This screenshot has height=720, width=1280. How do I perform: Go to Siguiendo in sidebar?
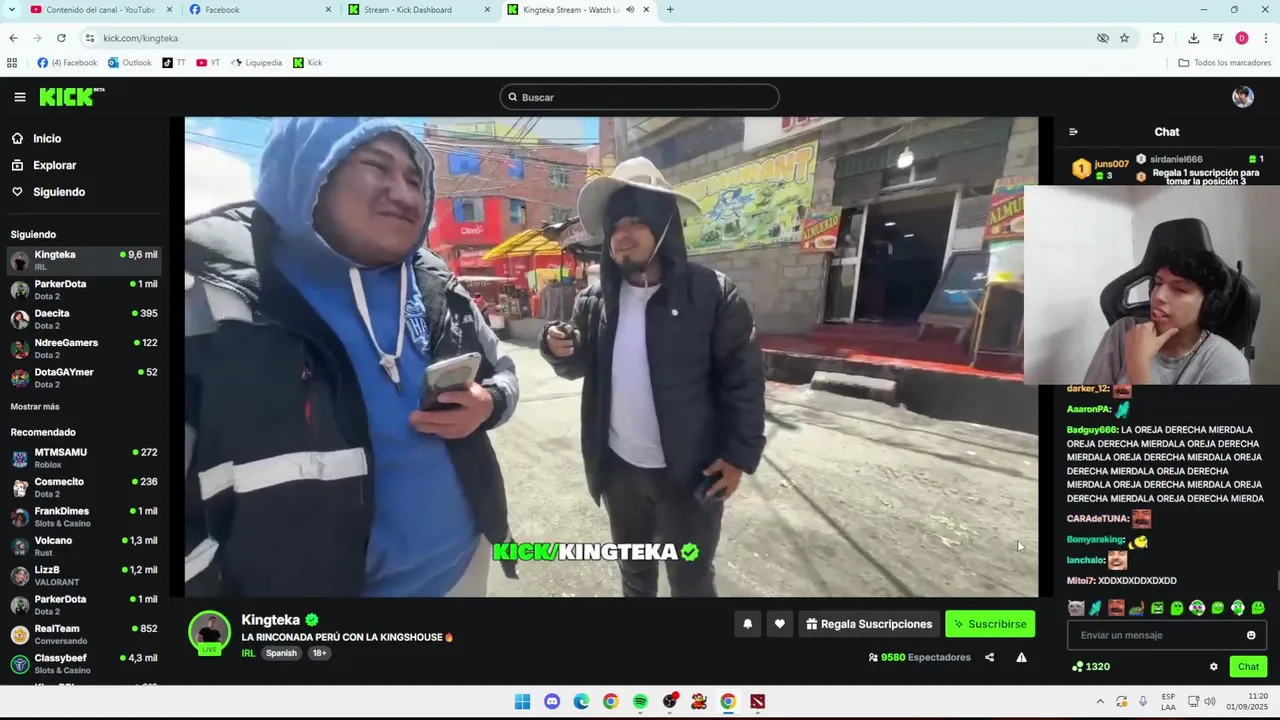[x=49, y=192]
